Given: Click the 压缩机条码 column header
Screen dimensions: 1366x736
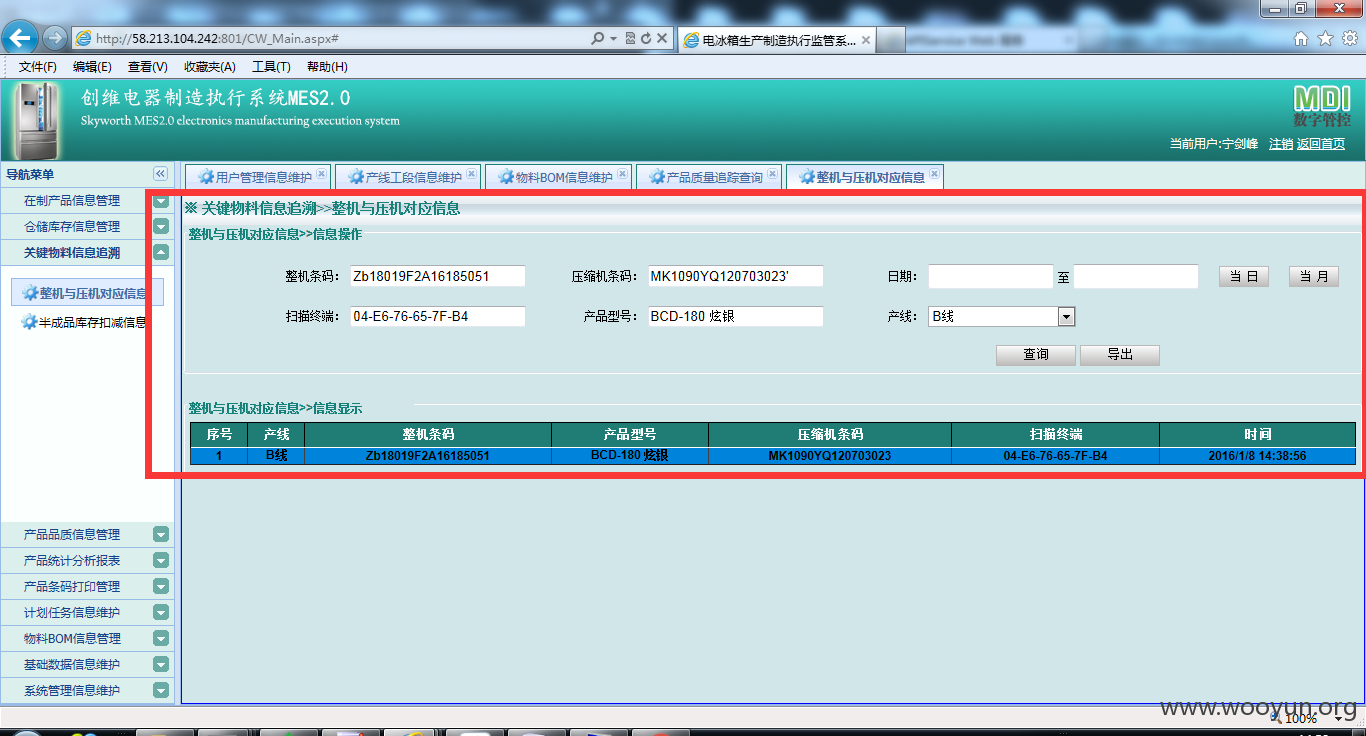Looking at the screenshot, I should click(830, 435).
